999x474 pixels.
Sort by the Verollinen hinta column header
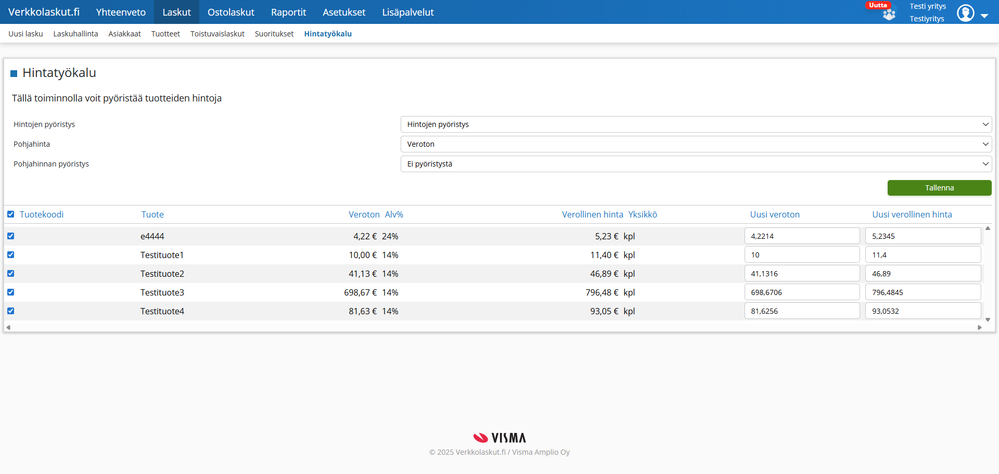point(592,214)
